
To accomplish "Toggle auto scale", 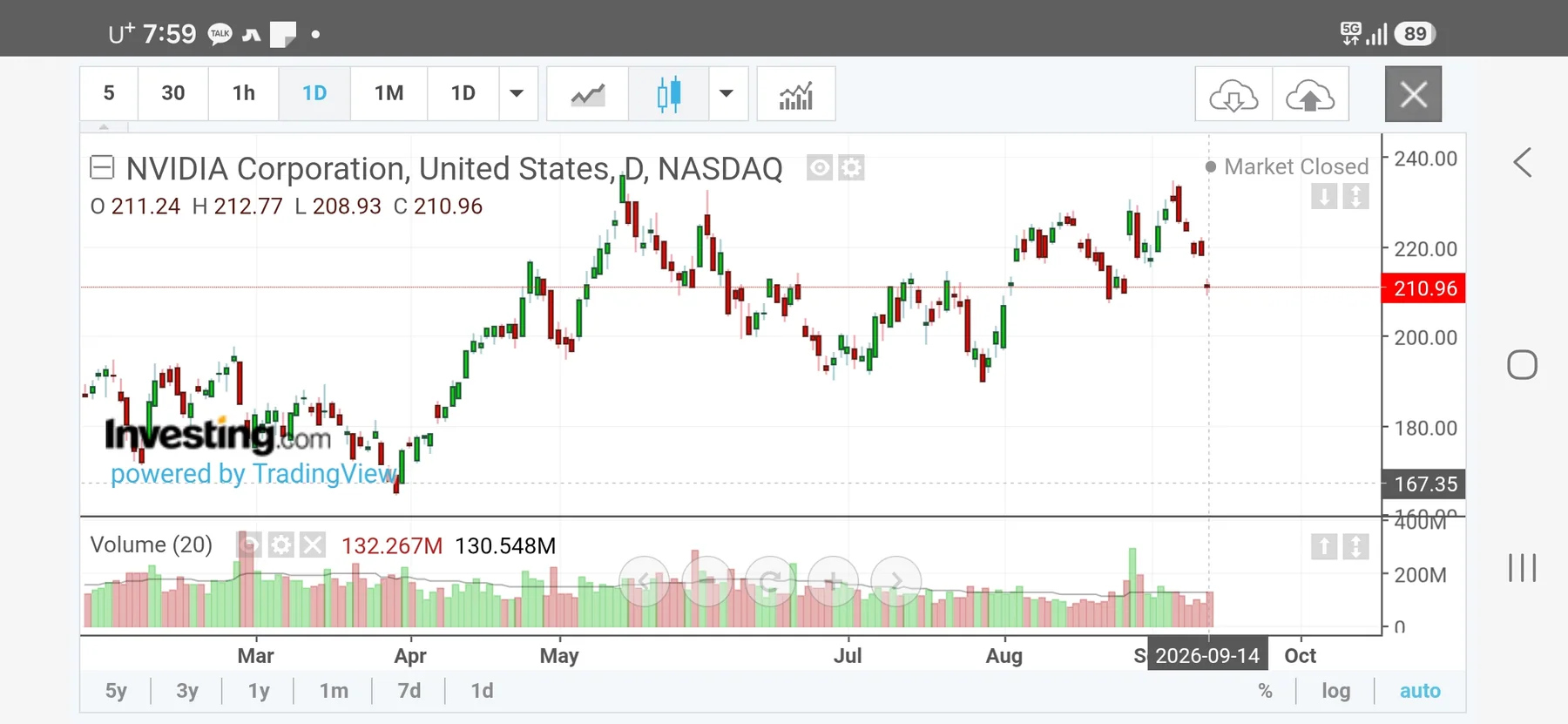I will (x=1420, y=691).
